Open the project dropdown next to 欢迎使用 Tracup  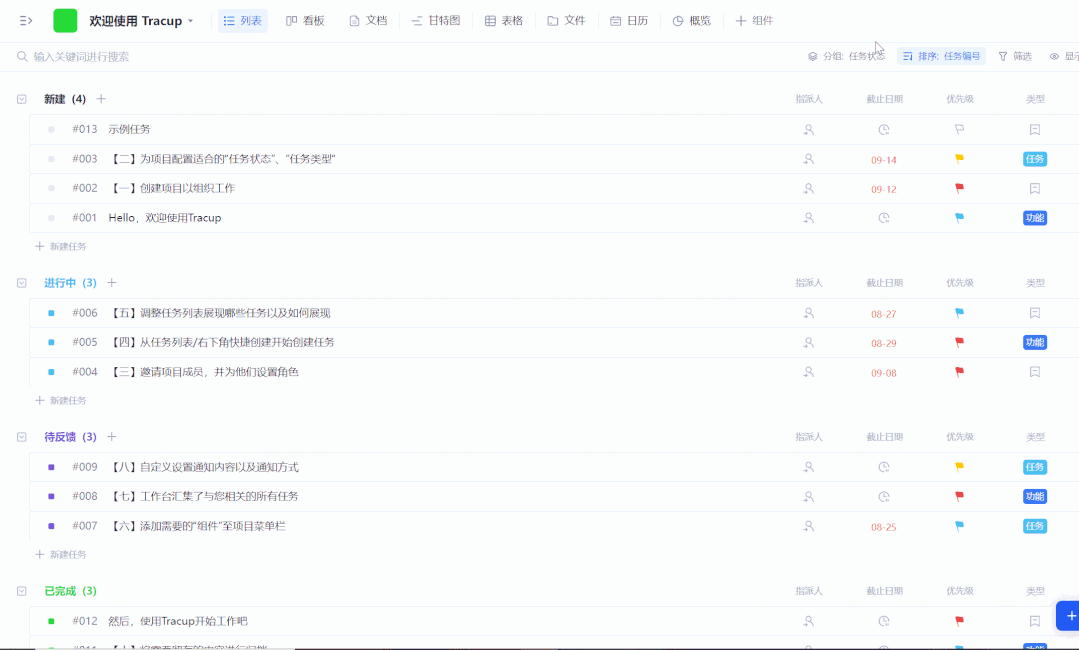click(190, 20)
